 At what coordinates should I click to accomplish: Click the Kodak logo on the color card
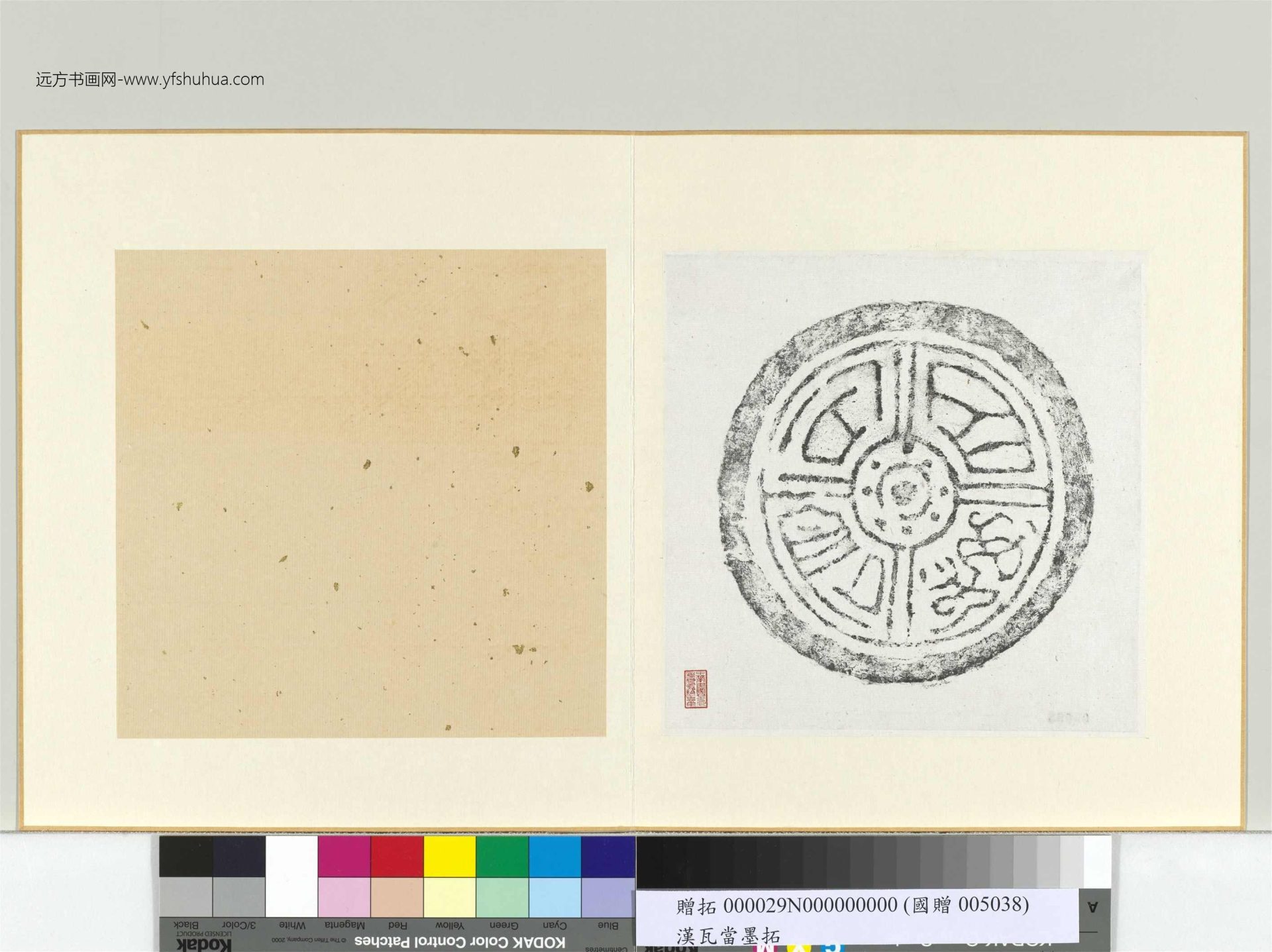(x=204, y=945)
